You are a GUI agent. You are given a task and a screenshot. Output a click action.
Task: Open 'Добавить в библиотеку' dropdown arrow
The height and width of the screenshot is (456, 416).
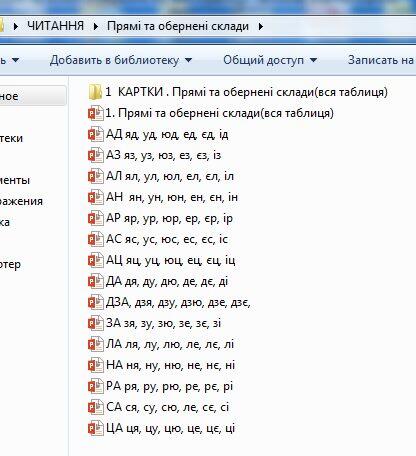[x=188, y=60]
